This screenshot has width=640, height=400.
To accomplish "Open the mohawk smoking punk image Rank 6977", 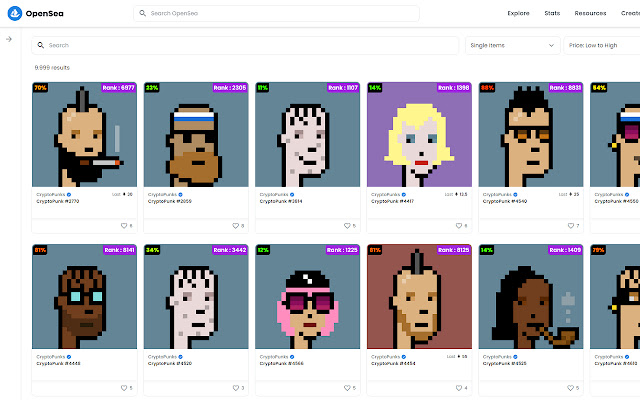I will [x=84, y=135].
